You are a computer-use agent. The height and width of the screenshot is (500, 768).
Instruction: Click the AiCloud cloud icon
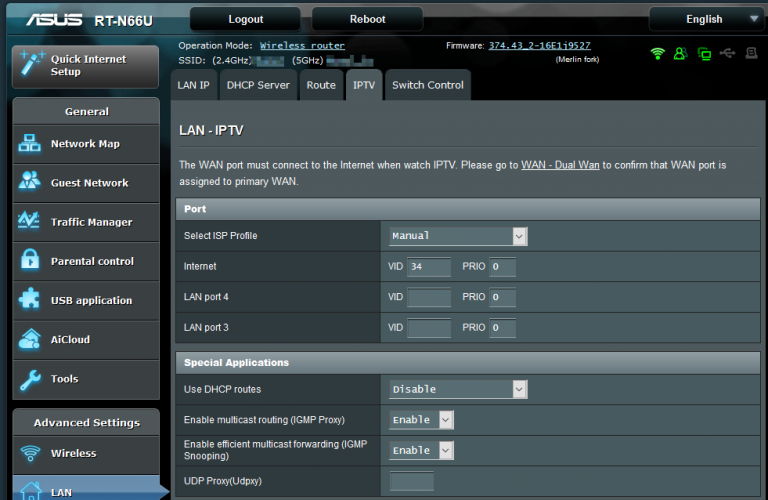click(30, 340)
